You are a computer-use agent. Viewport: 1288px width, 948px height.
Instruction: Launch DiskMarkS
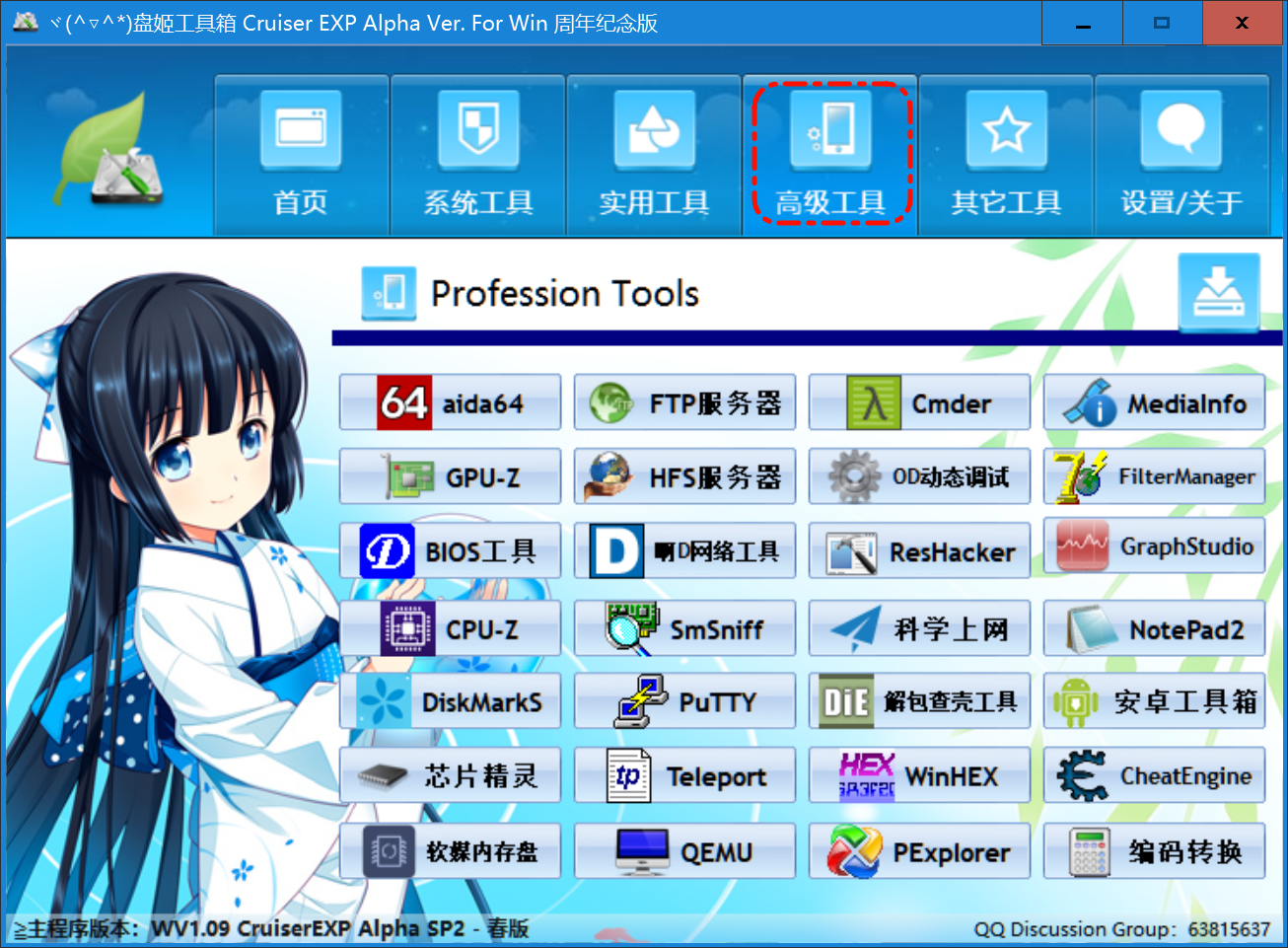coord(450,701)
